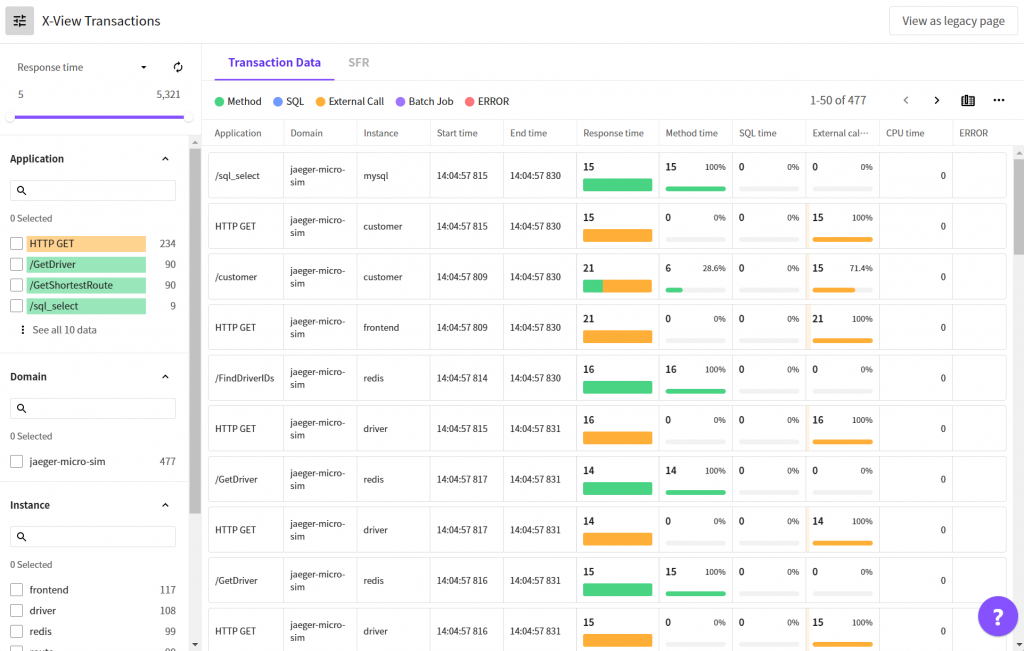
Task: Click the orange response bar of /customer row
Action: 628,286
